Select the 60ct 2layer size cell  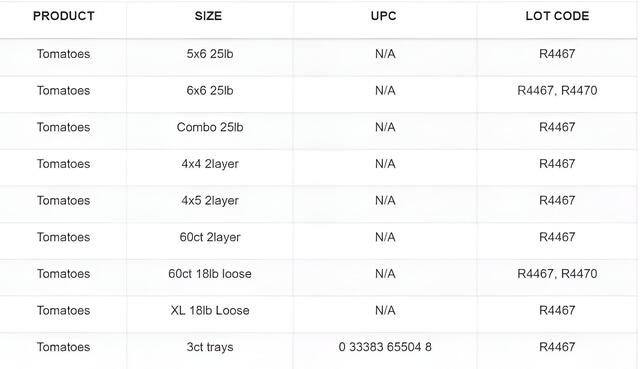pyautogui.click(x=210, y=238)
